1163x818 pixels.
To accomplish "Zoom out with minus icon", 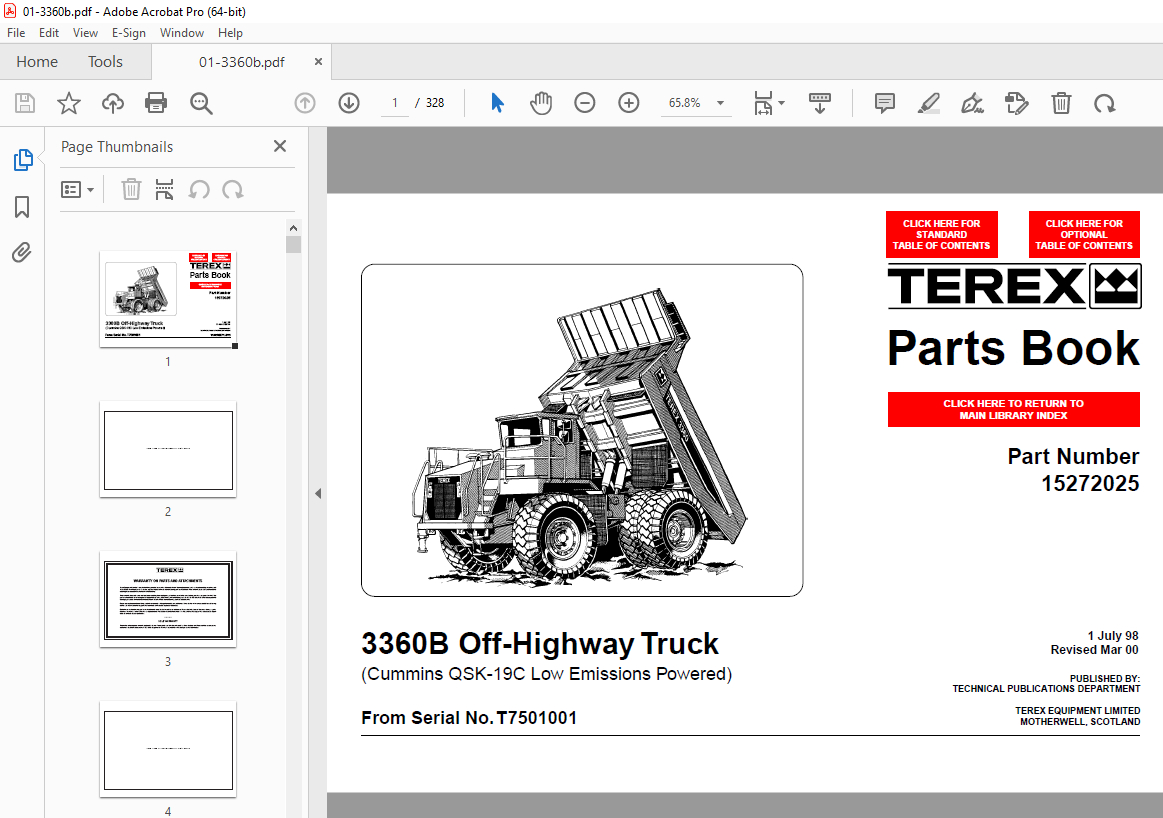I will (x=584, y=103).
